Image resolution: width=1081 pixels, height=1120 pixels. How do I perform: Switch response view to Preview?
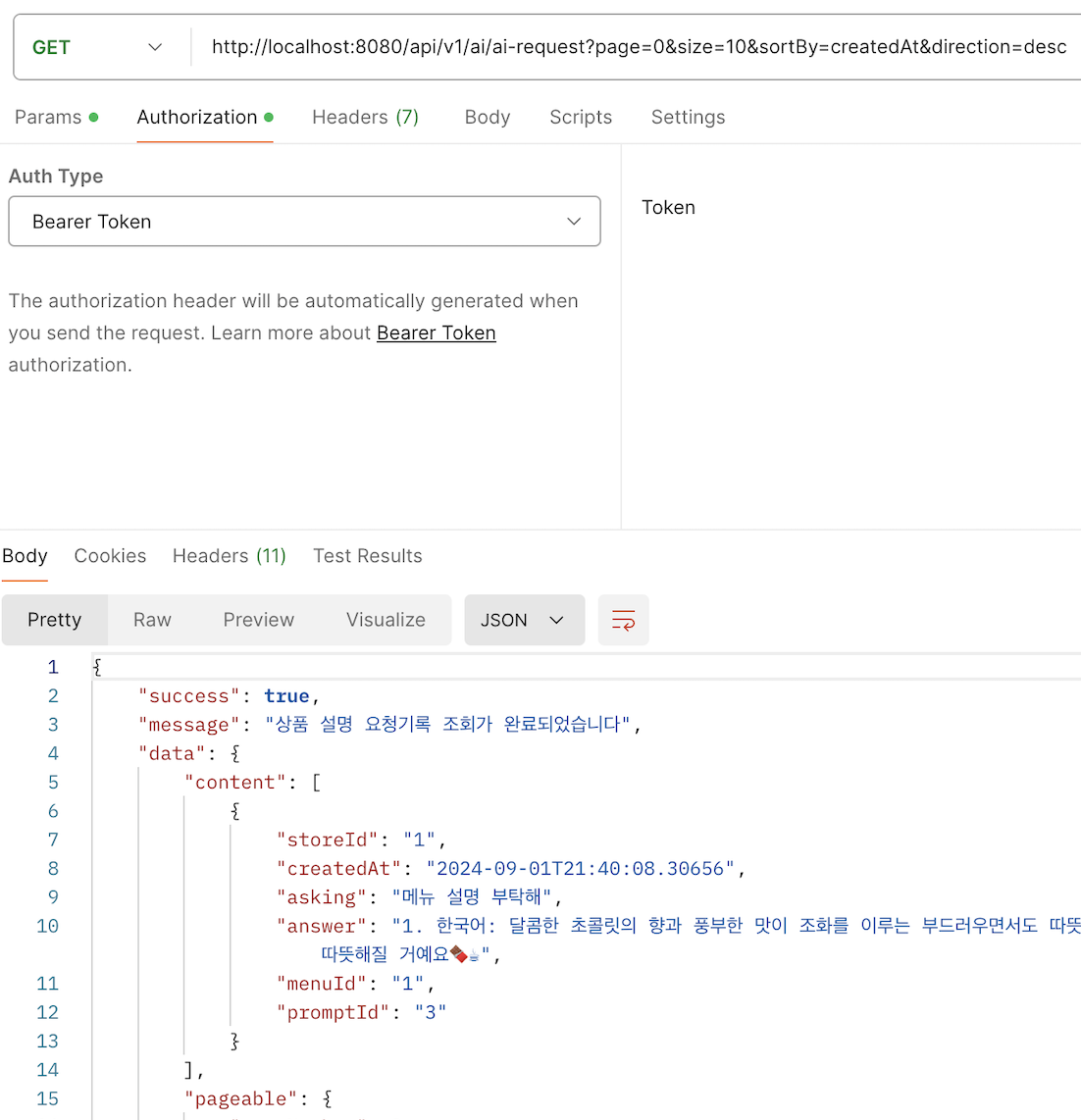coord(259,620)
